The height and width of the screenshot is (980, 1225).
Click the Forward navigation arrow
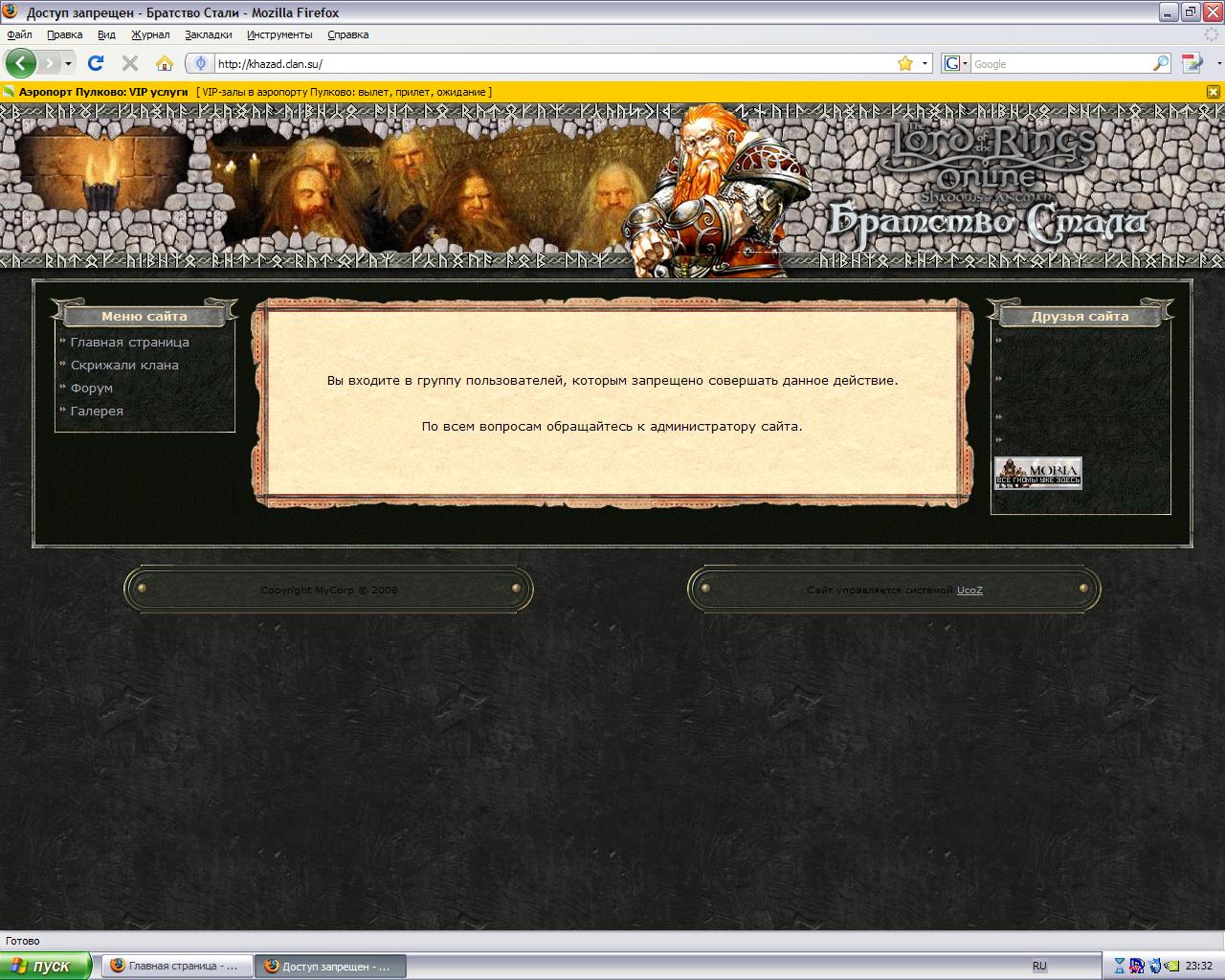click(x=49, y=63)
